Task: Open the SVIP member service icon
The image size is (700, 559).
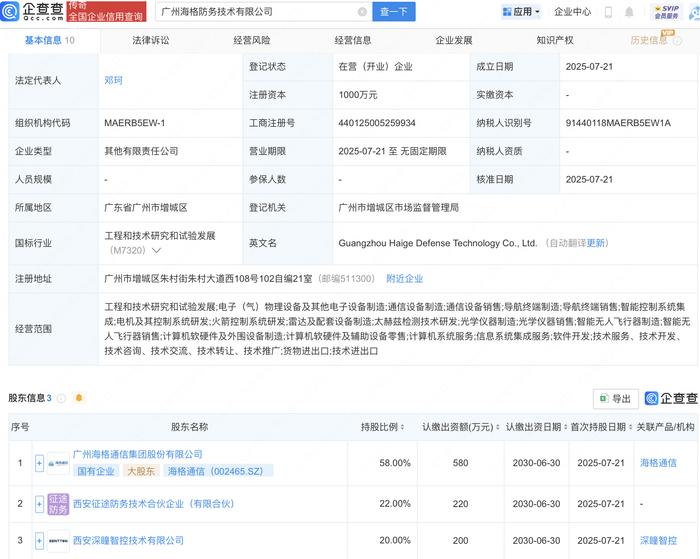Action: pyautogui.click(x=667, y=12)
